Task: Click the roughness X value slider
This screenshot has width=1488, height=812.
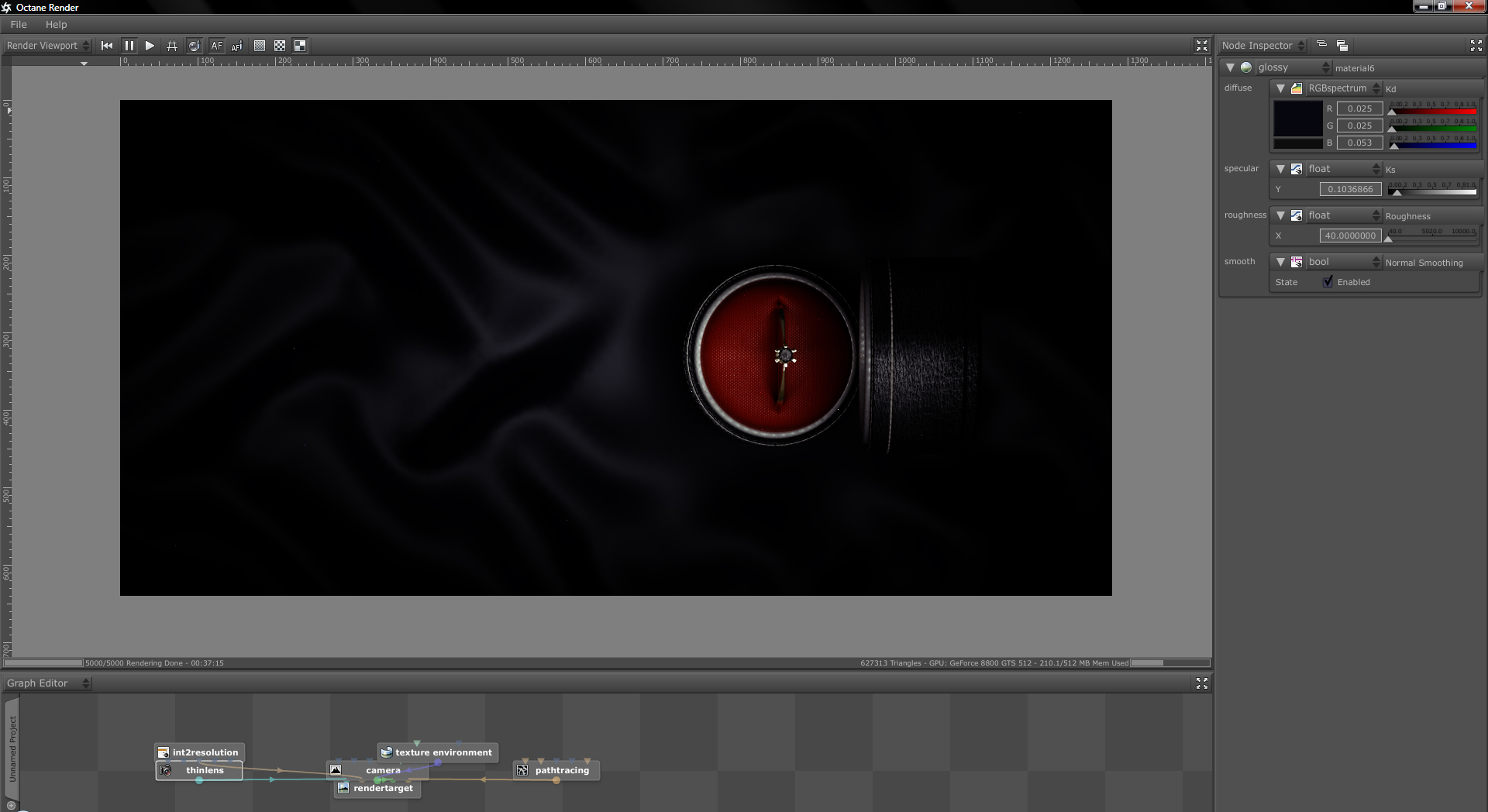Action: [1432, 236]
